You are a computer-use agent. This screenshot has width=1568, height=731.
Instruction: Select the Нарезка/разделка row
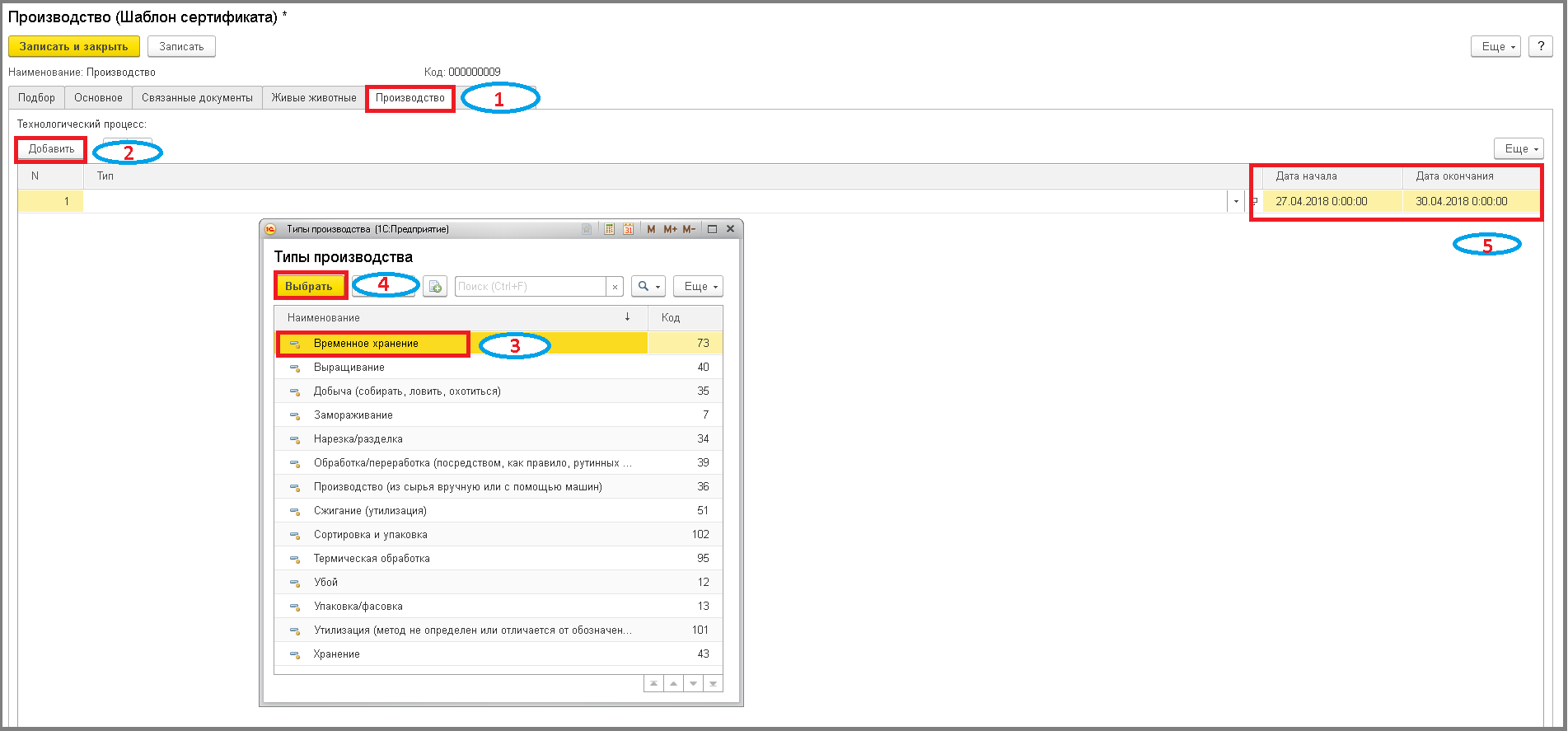(498, 439)
